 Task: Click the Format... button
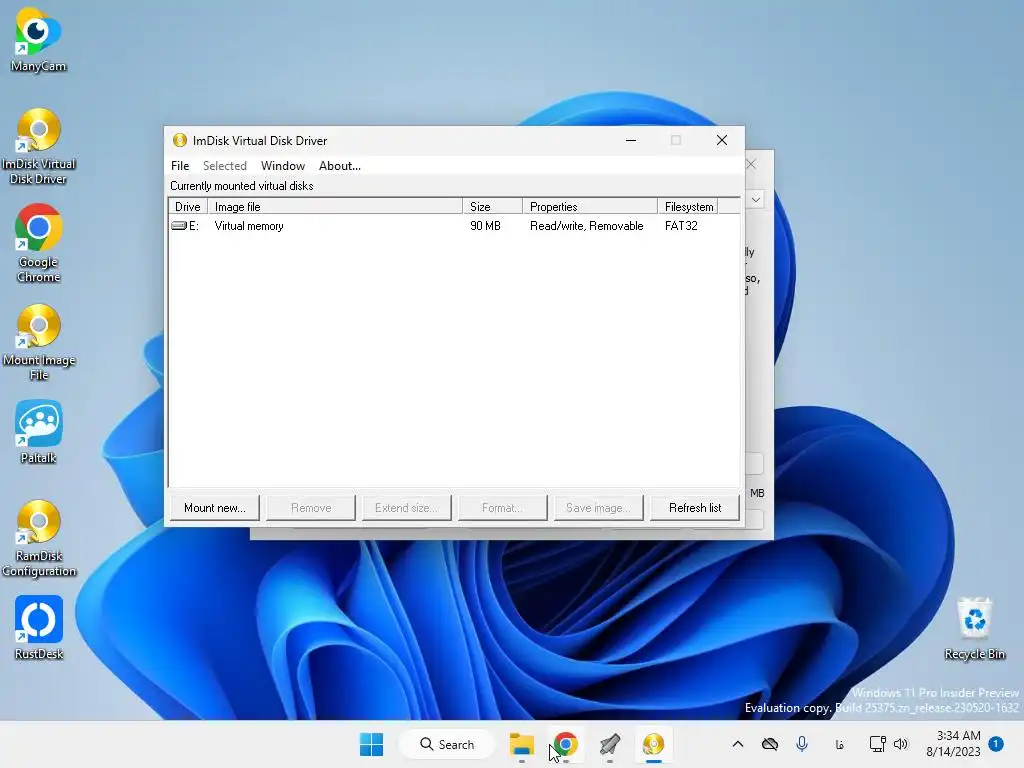pos(503,508)
